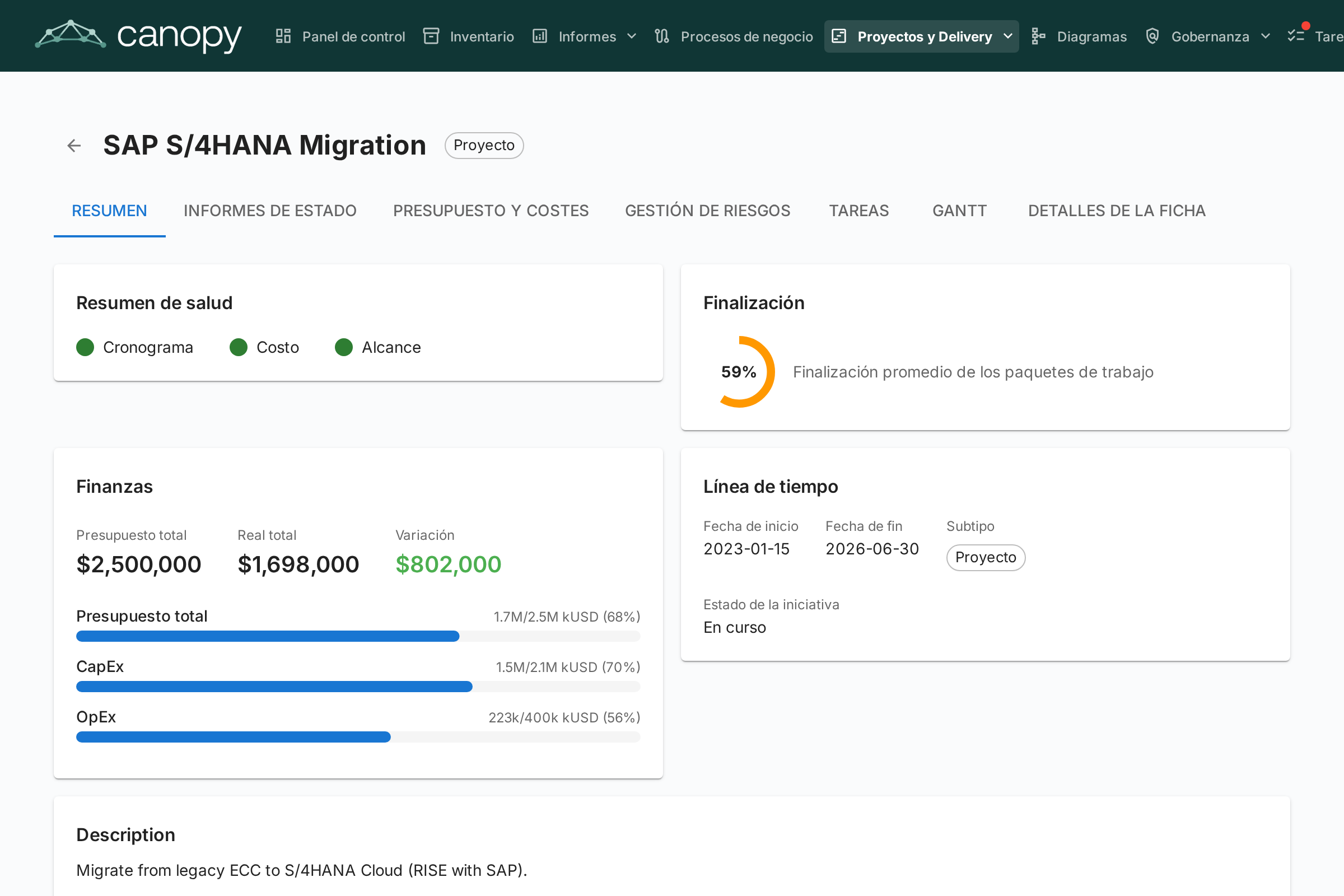The width and height of the screenshot is (1344, 896).
Task: Click the green $802,000 variation value
Action: coord(449,564)
